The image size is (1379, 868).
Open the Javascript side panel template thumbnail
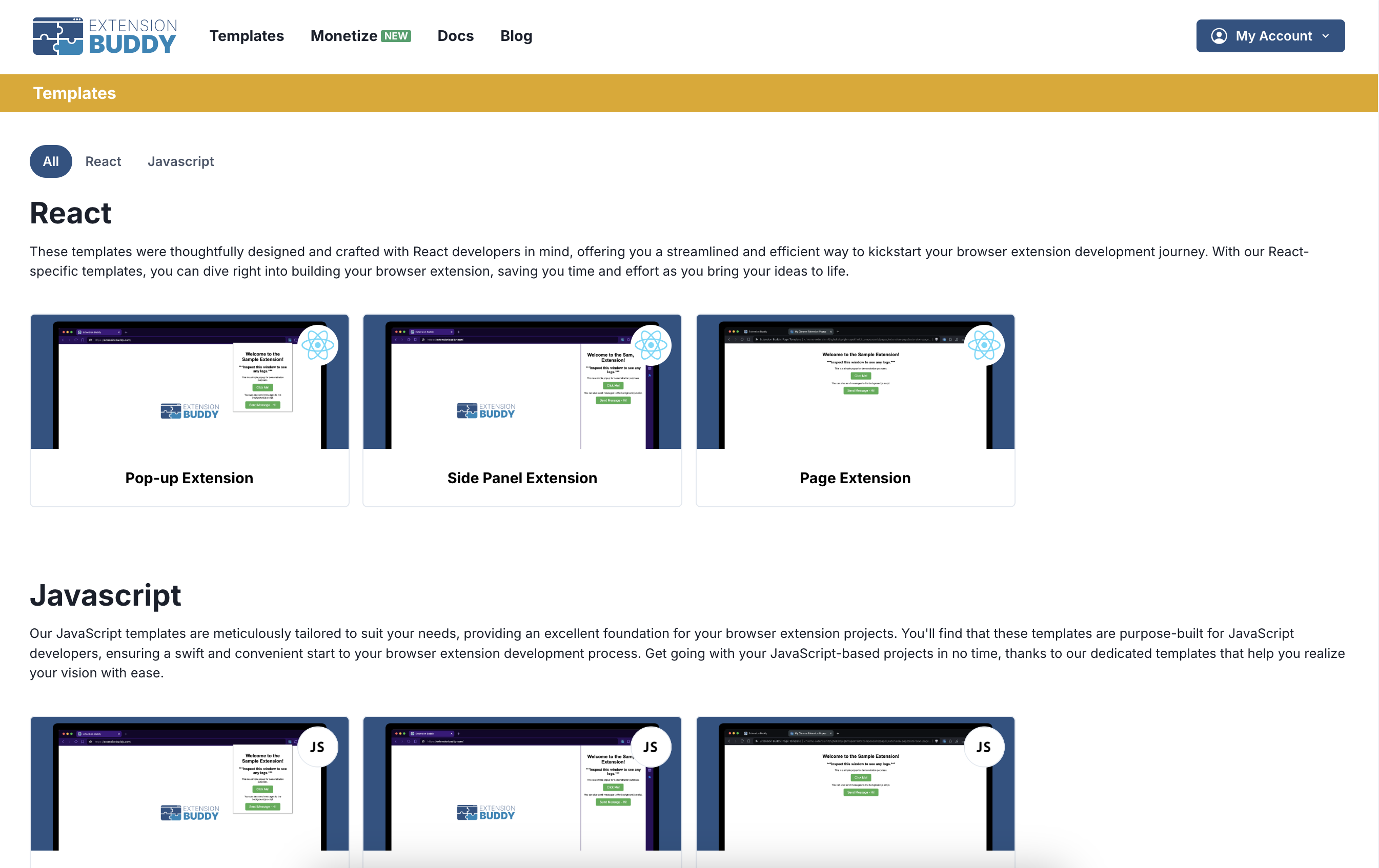coord(522,783)
